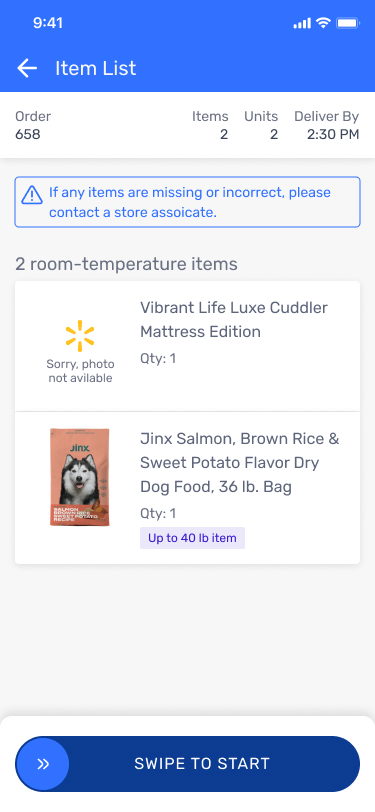Tap the Wi-Fi status icon
Image resolution: width=375 pixels, height=812 pixels.
pyautogui.click(x=324, y=23)
